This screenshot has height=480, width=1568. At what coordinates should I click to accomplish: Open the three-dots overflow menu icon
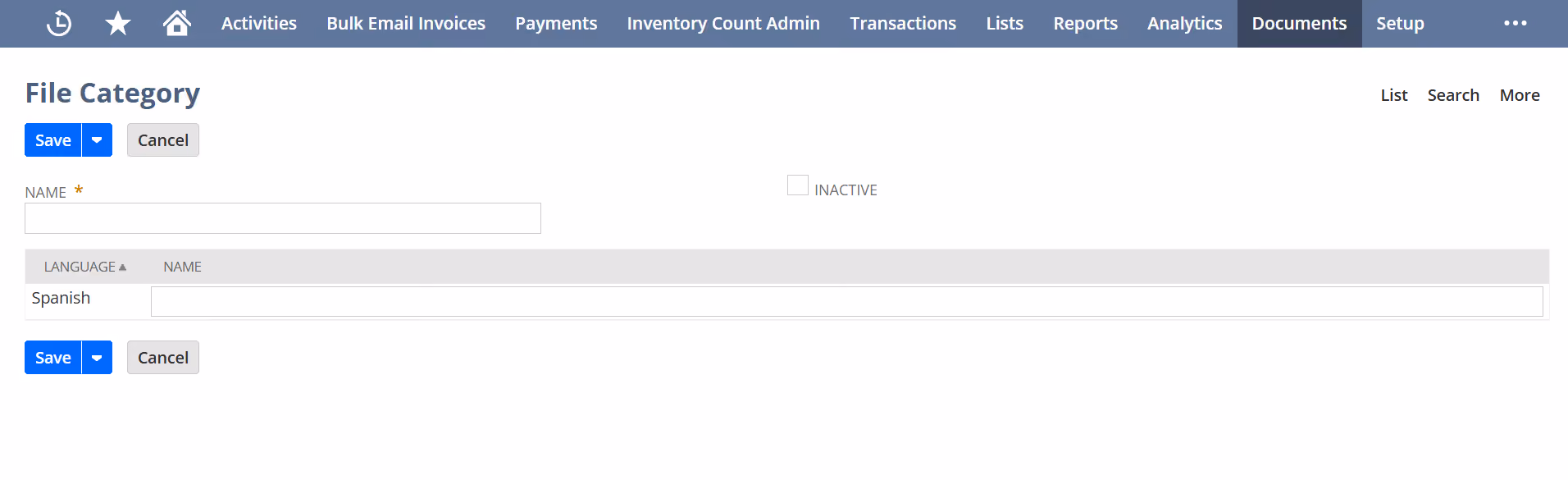(x=1516, y=23)
